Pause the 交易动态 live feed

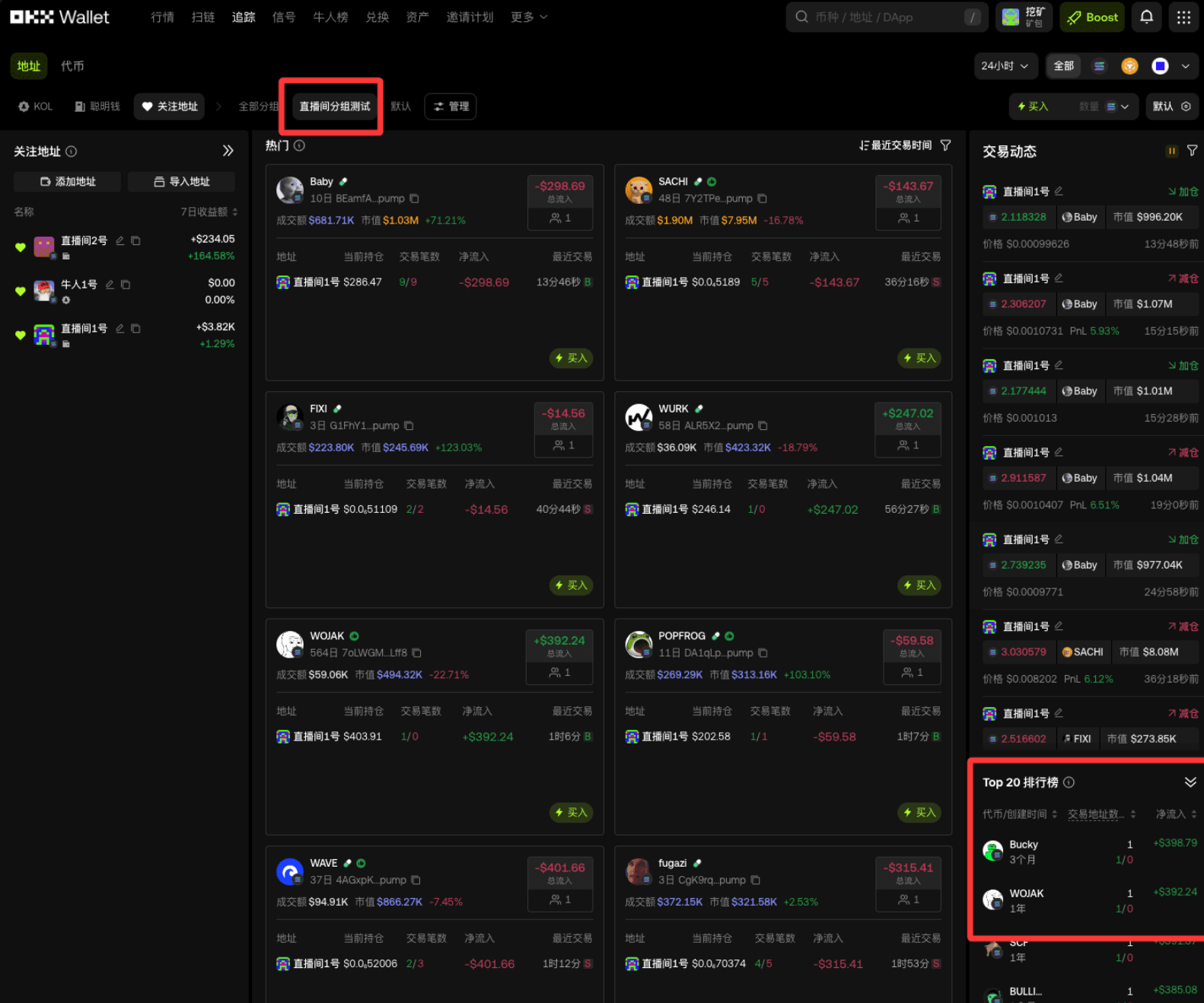pyautogui.click(x=1172, y=151)
